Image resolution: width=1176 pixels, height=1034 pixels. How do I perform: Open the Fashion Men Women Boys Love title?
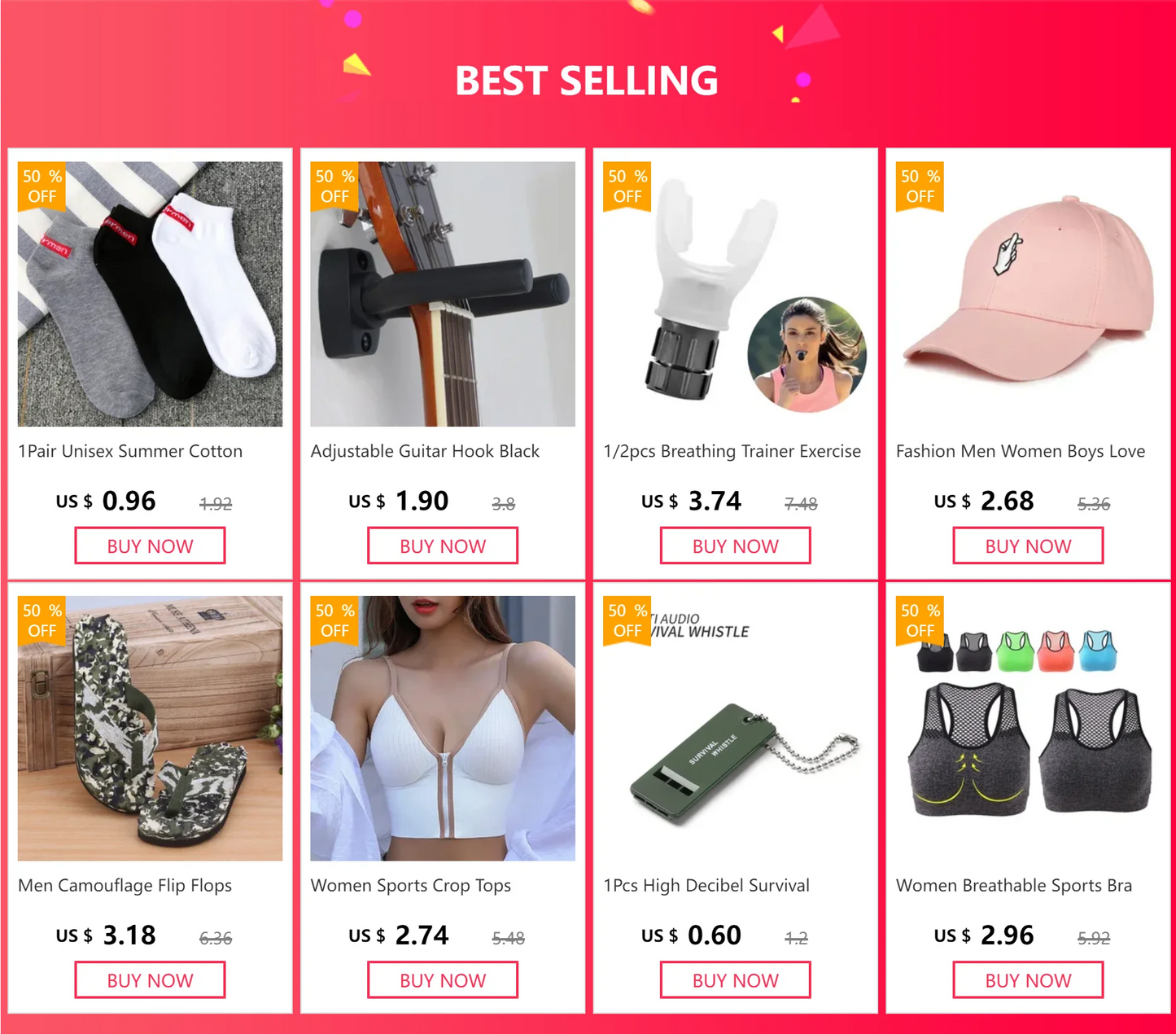click(1021, 451)
